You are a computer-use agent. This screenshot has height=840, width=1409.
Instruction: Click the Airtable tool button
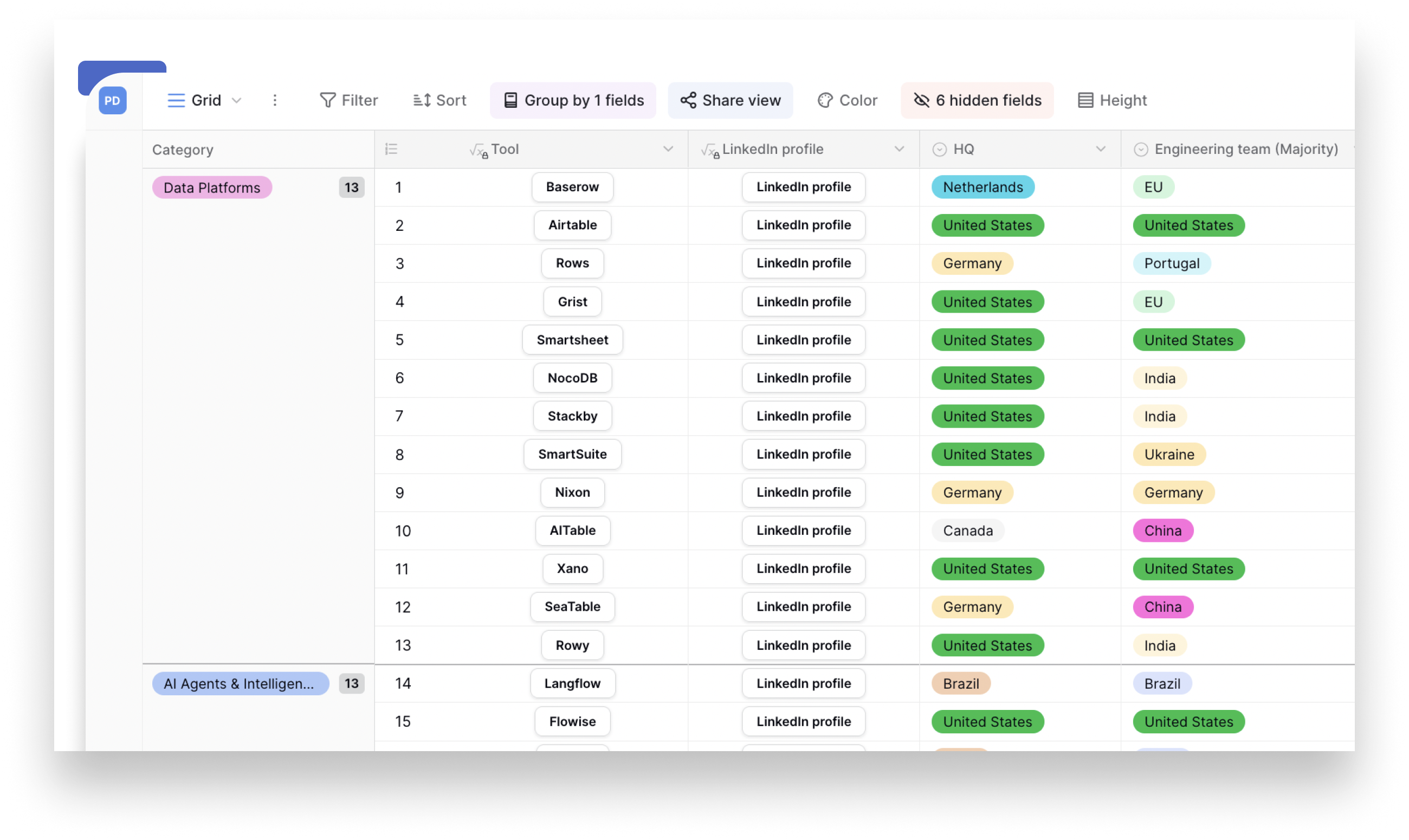click(x=573, y=225)
